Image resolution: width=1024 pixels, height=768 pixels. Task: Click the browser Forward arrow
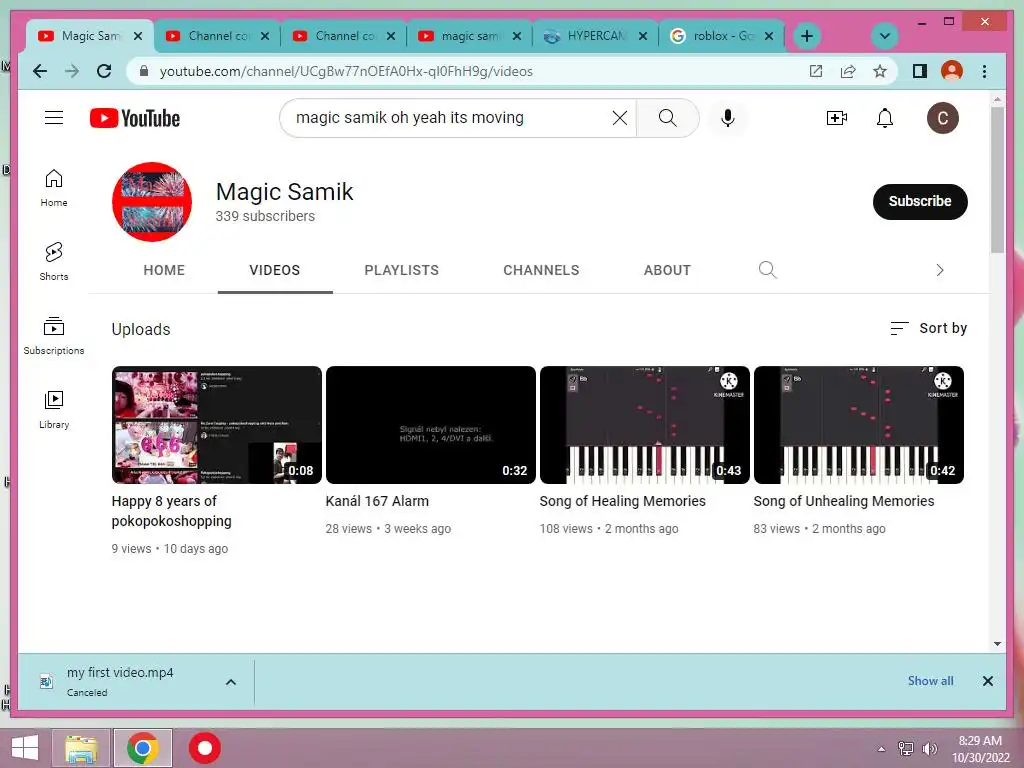point(72,71)
